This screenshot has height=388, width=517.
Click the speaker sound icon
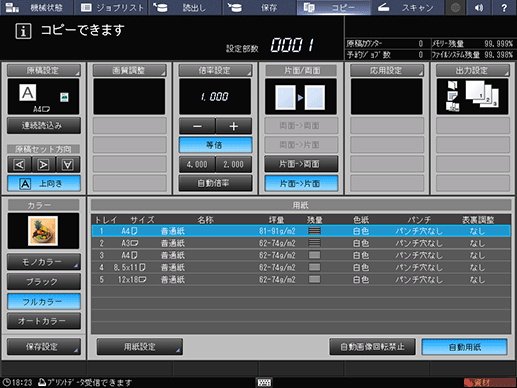[479, 7]
